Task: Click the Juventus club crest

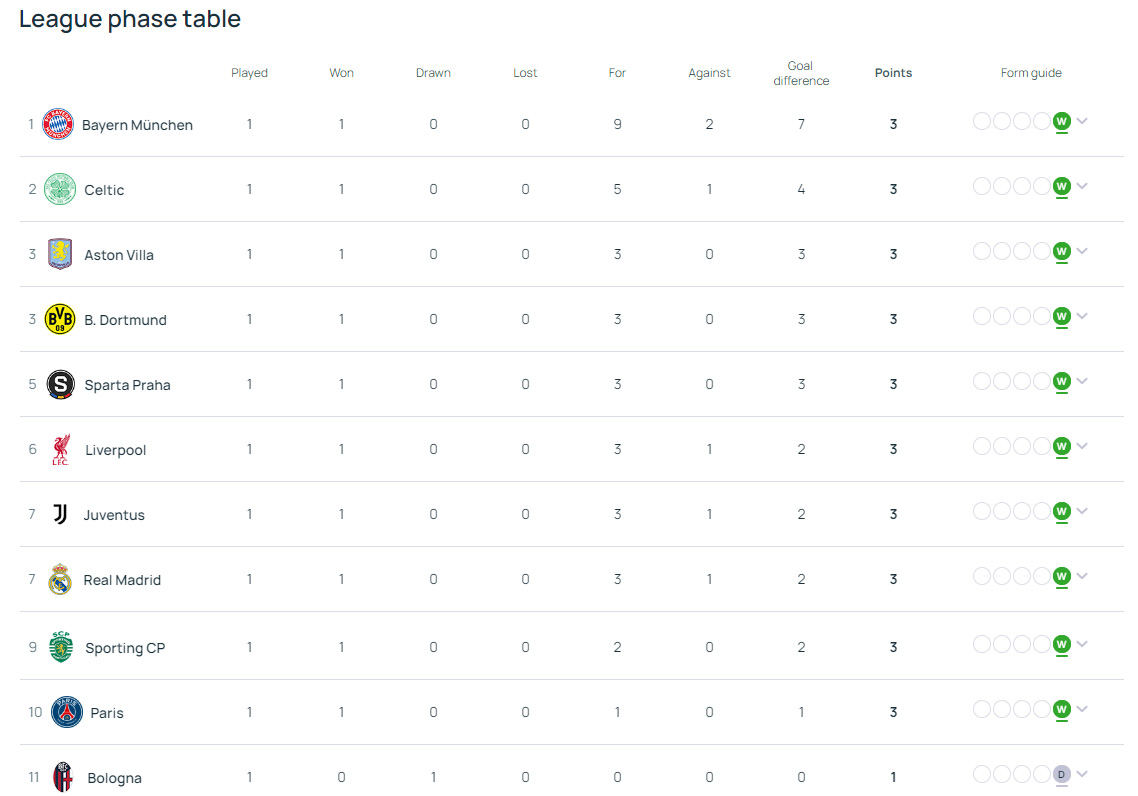Action: pyautogui.click(x=60, y=514)
